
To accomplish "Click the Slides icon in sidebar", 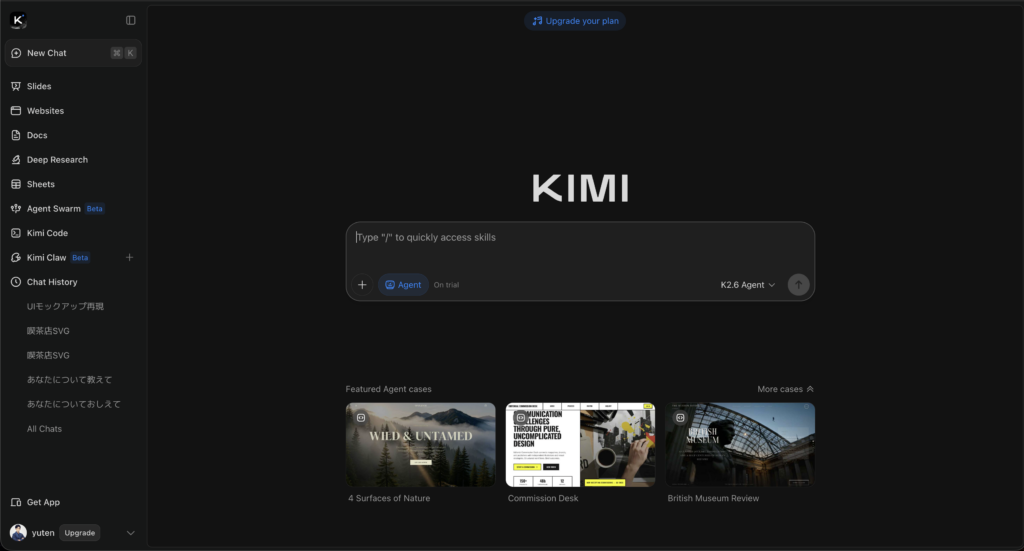I will point(16,86).
